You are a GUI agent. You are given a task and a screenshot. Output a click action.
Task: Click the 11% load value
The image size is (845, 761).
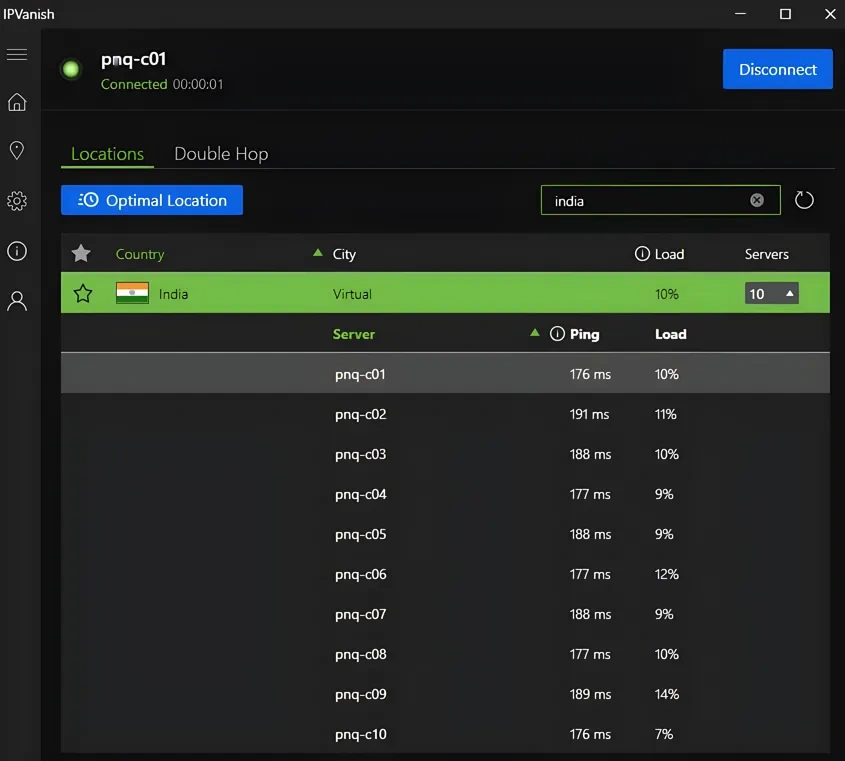click(x=666, y=414)
